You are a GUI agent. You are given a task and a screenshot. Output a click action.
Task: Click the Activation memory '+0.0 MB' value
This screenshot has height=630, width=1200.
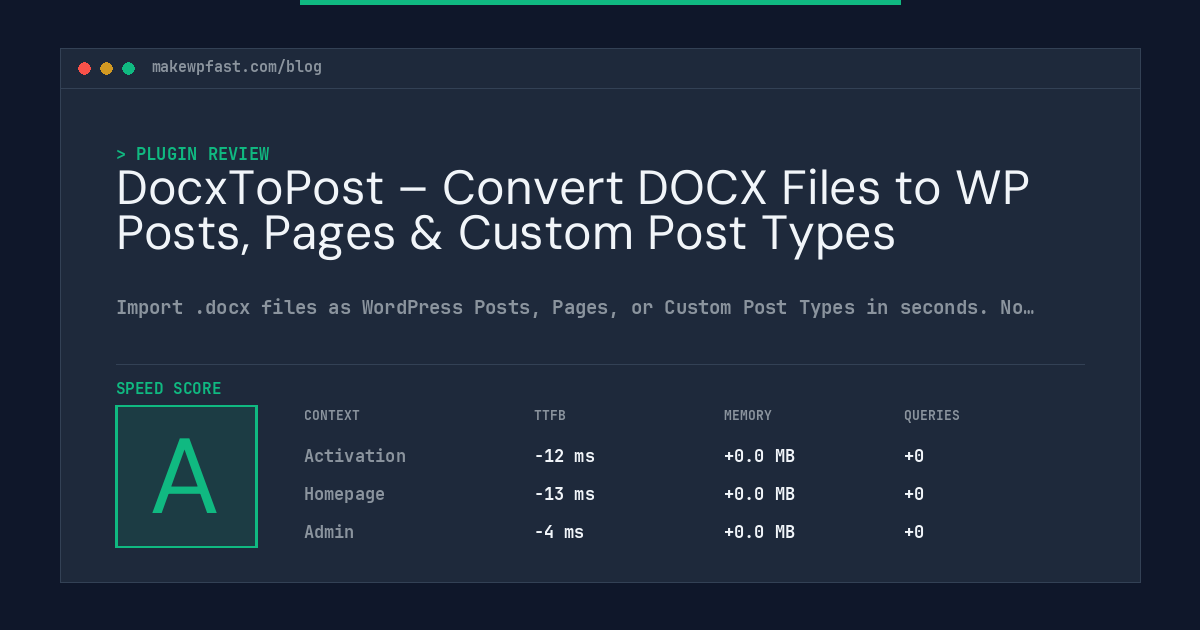point(759,456)
